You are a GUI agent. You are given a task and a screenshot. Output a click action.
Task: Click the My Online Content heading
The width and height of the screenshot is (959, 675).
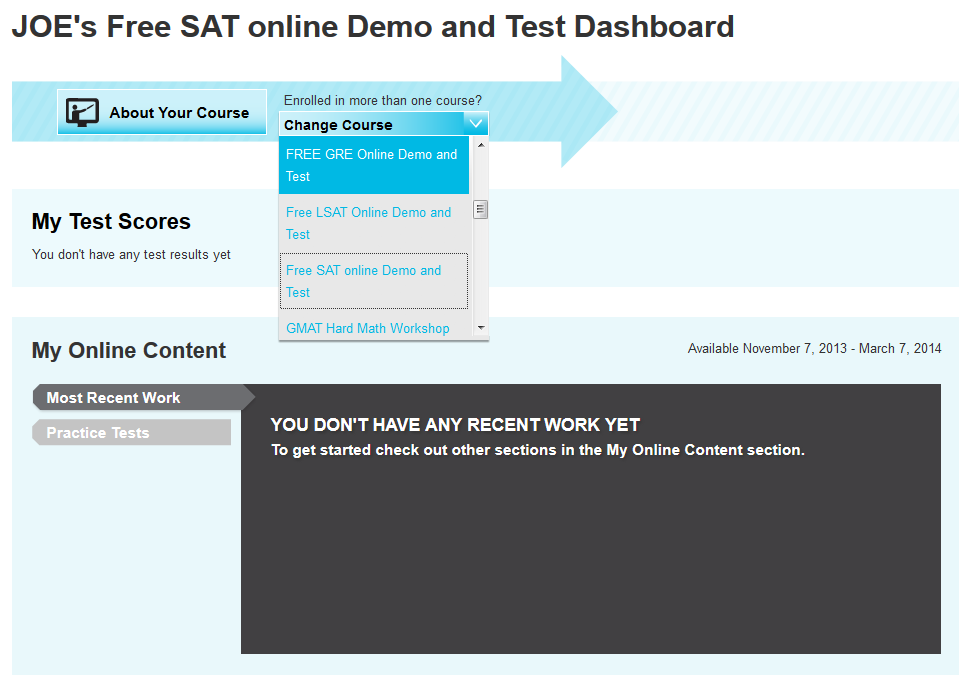click(x=129, y=351)
